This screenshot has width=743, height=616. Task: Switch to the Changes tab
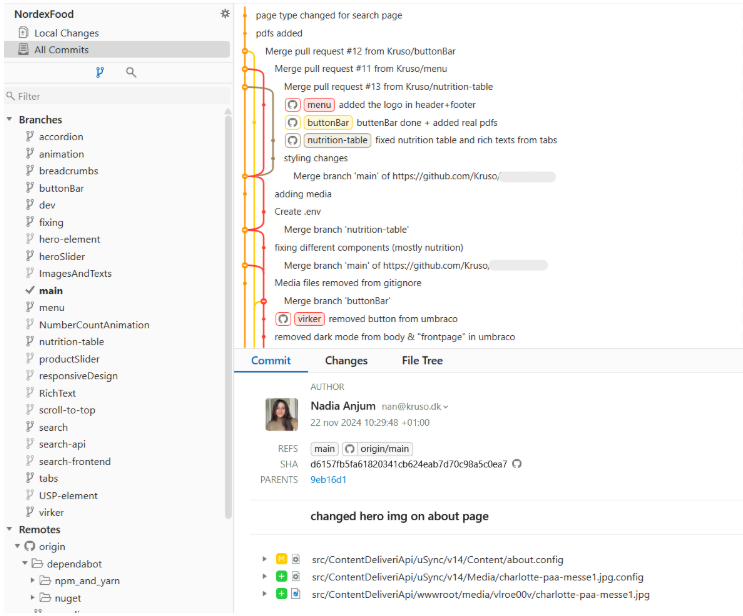coord(346,361)
